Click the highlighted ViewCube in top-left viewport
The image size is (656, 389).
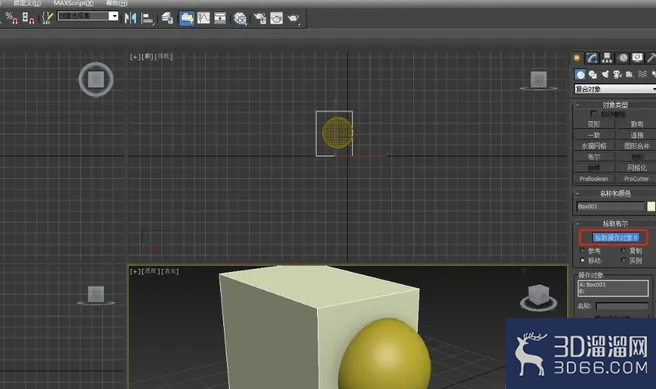point(96,79)
